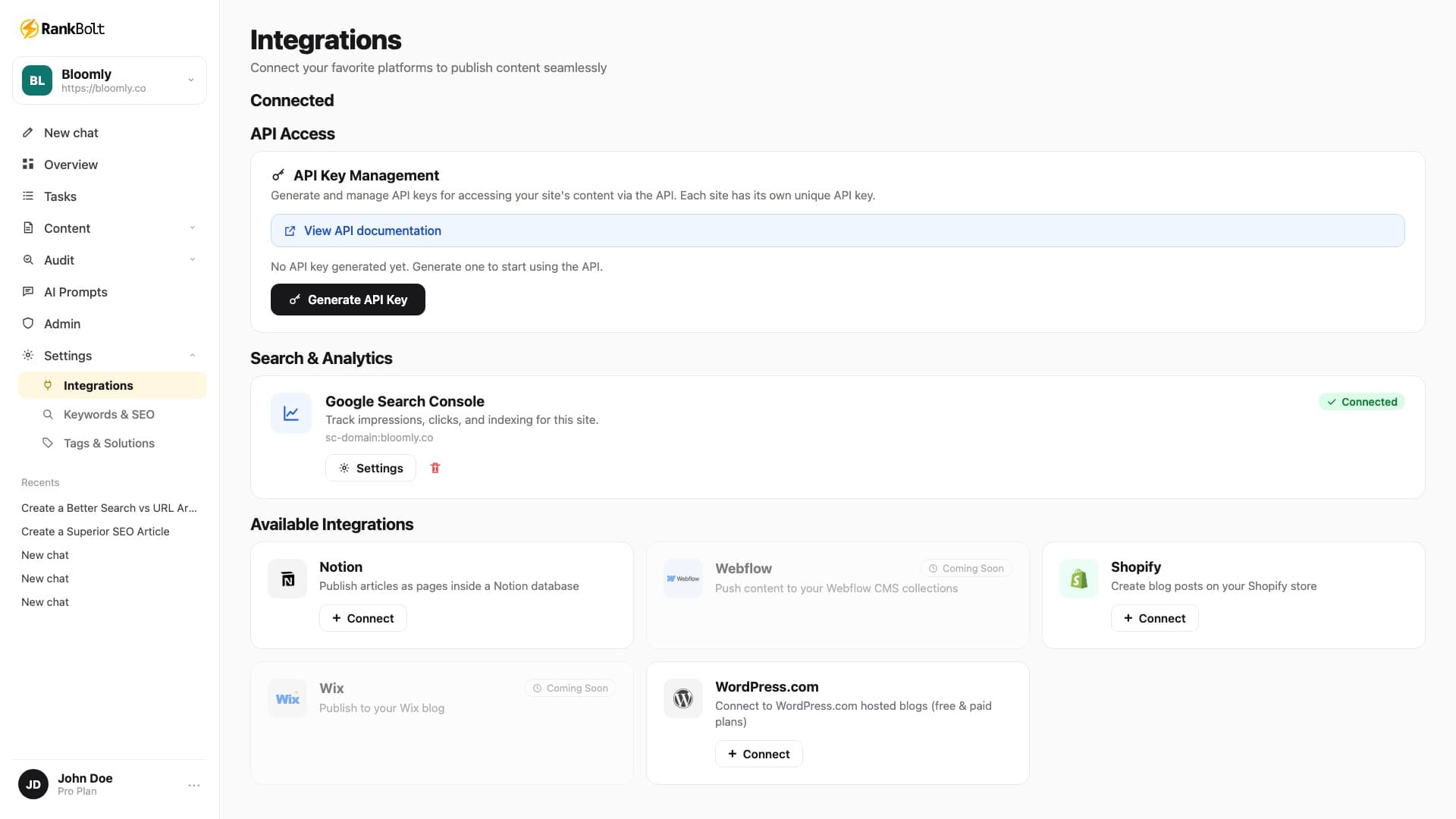The image size is (1456, 819).
Task: Click the search icon beside Keywords & SEO
Action: tap(48, 415)
